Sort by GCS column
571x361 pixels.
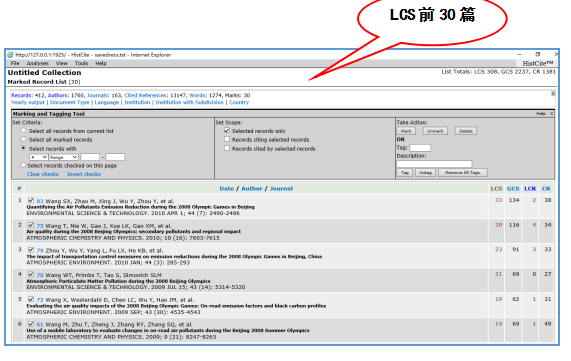tap(513, 189)
